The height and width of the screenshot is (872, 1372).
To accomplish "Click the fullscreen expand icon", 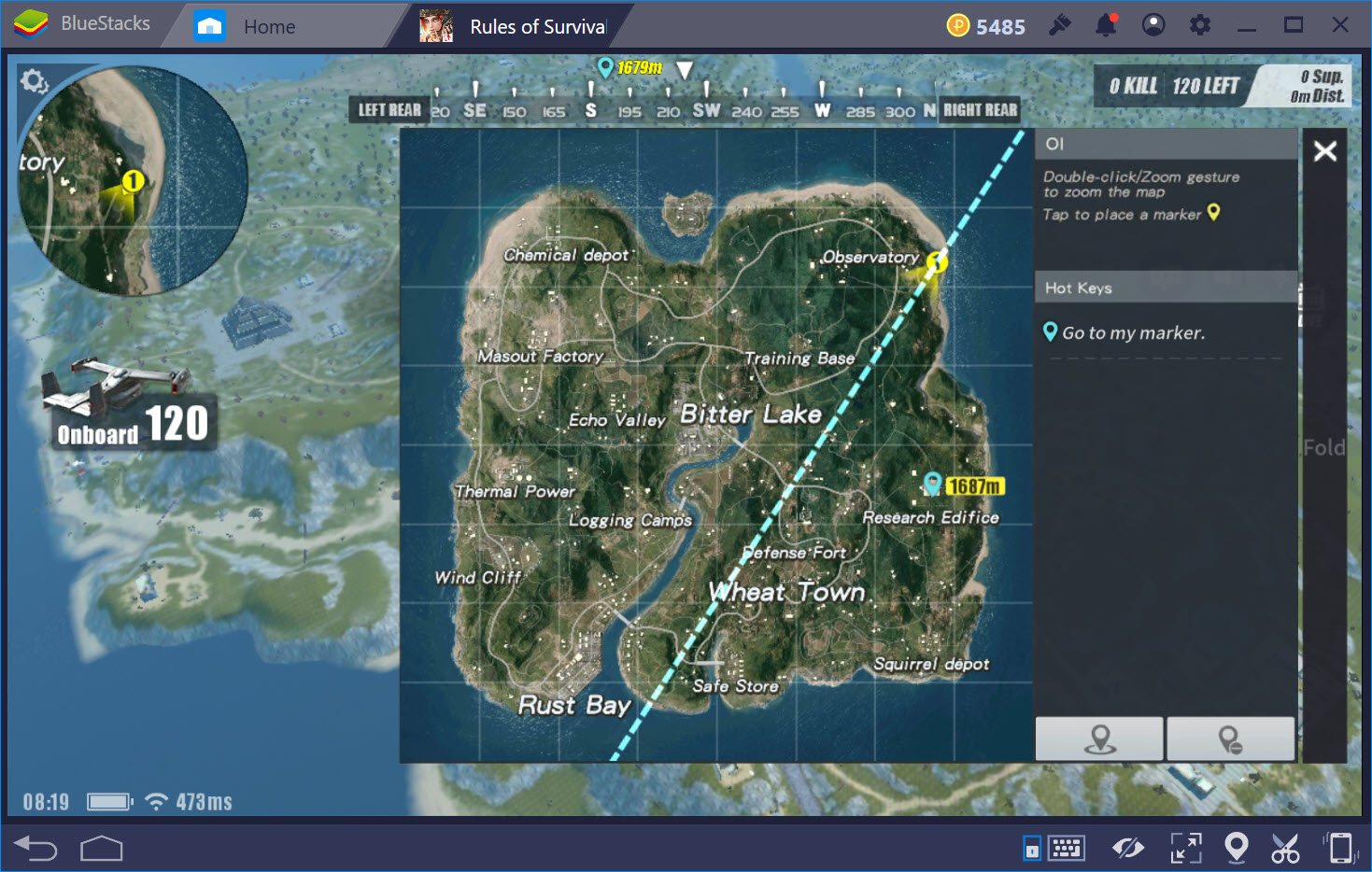I will point(1186,848).
